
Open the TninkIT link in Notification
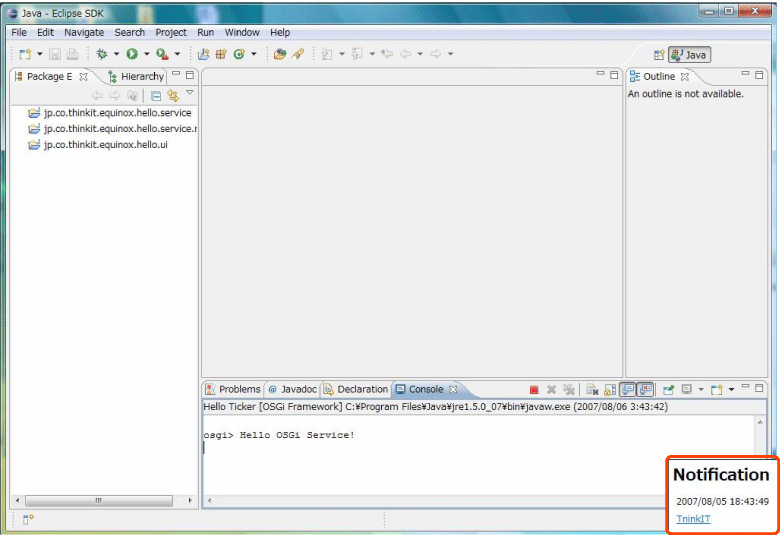coord(693,519)
